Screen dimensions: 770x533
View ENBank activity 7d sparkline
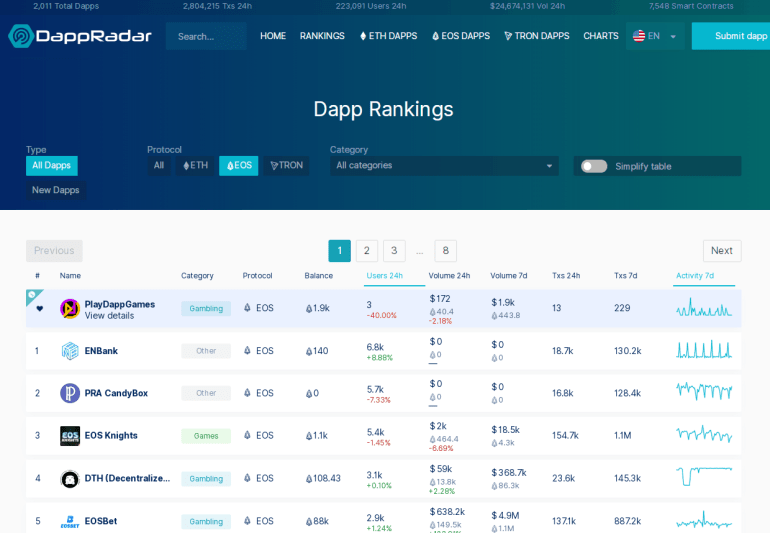(704, 350)
